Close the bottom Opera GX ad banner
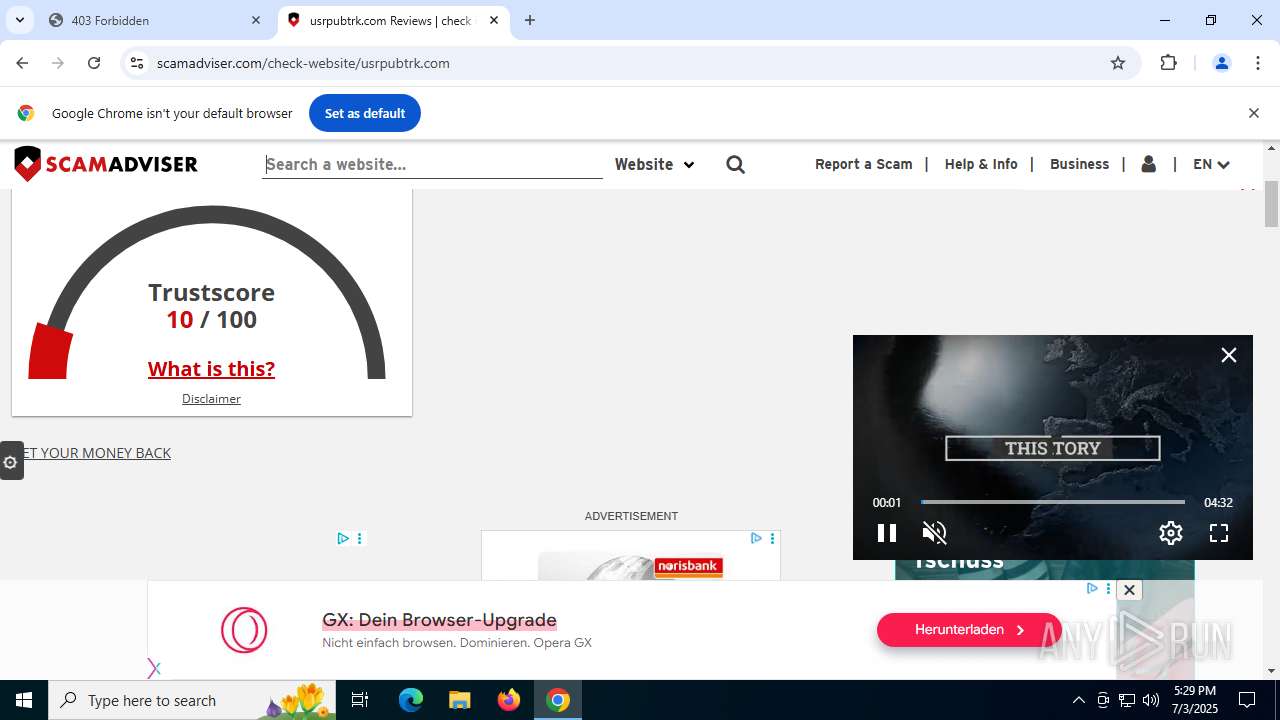 click(1129, 590)
